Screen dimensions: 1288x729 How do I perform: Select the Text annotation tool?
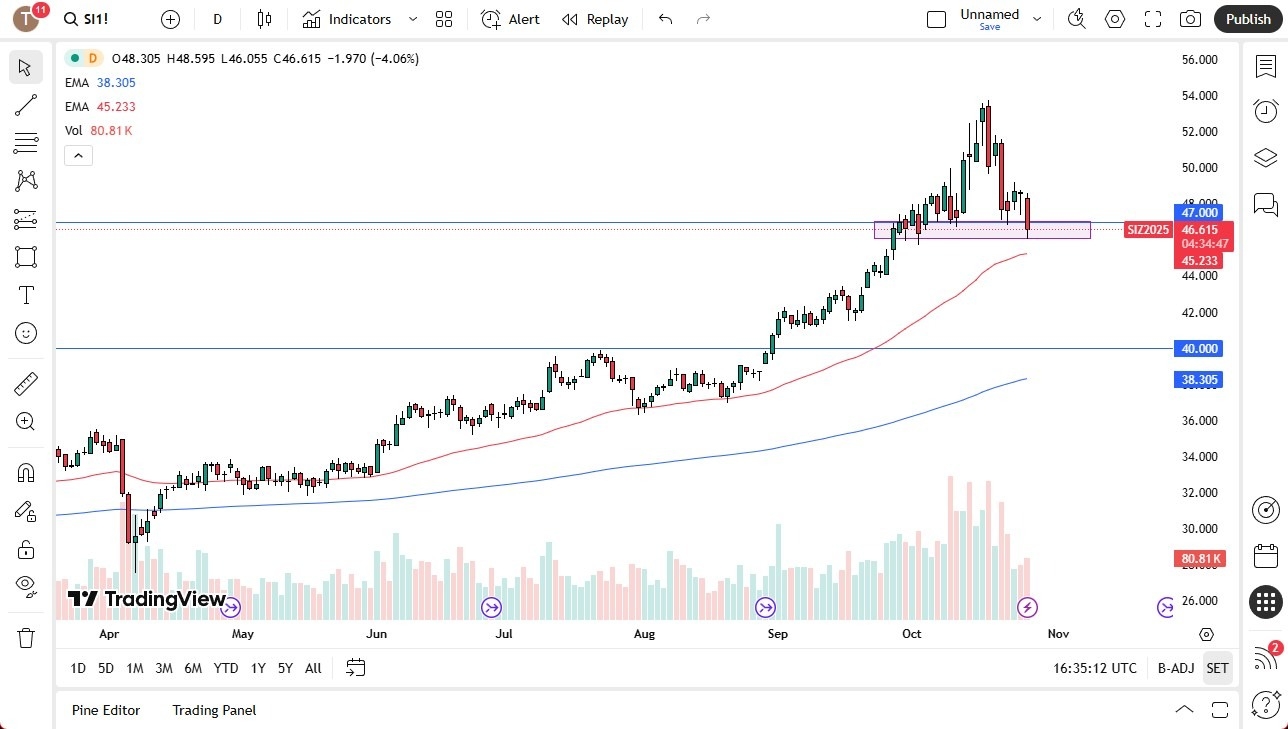(26, 295)
